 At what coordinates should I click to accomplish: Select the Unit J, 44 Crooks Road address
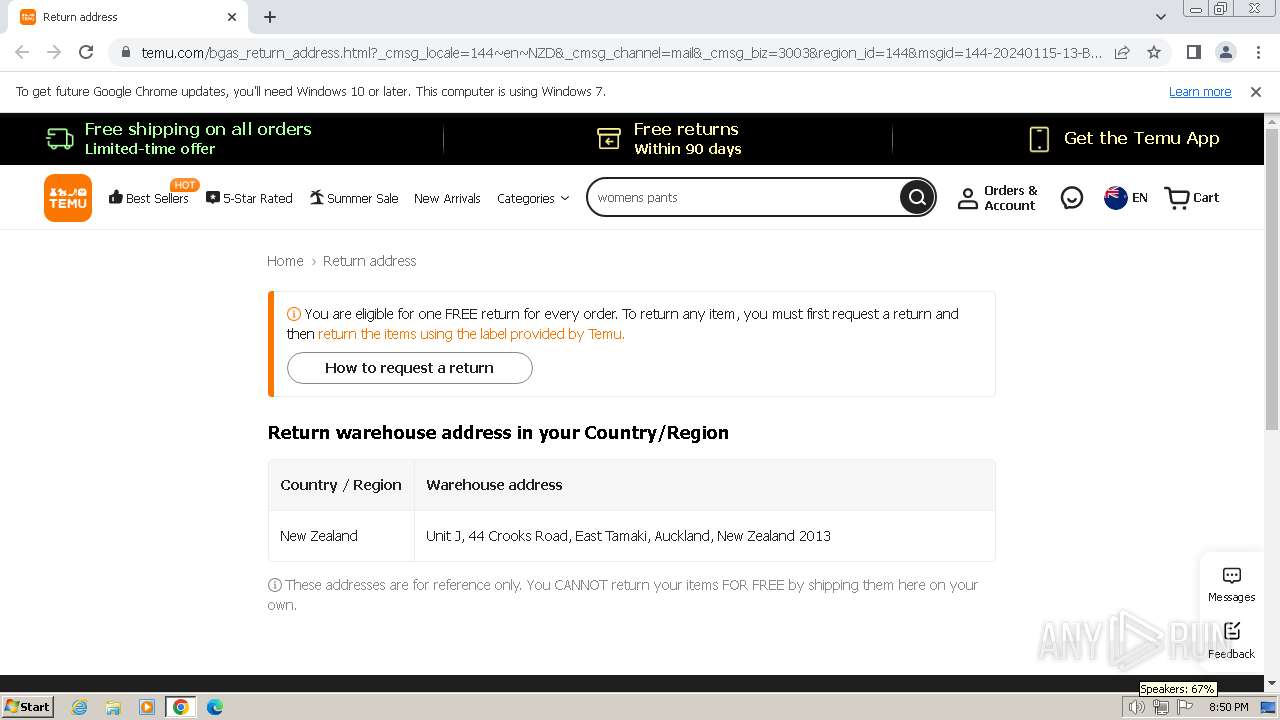[x=628, y=536]
